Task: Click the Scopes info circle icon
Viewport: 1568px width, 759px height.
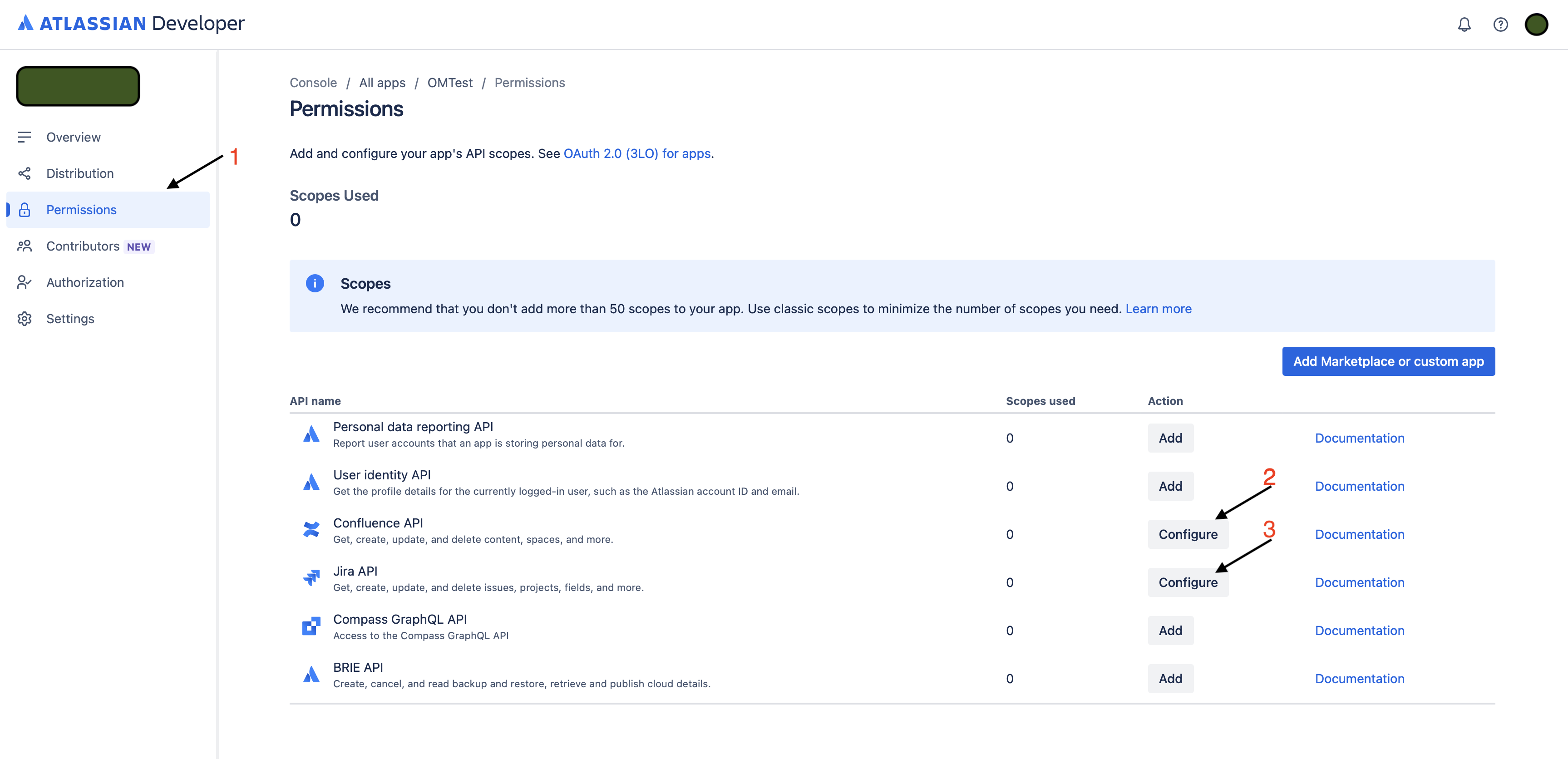Action: pos(315,284)
